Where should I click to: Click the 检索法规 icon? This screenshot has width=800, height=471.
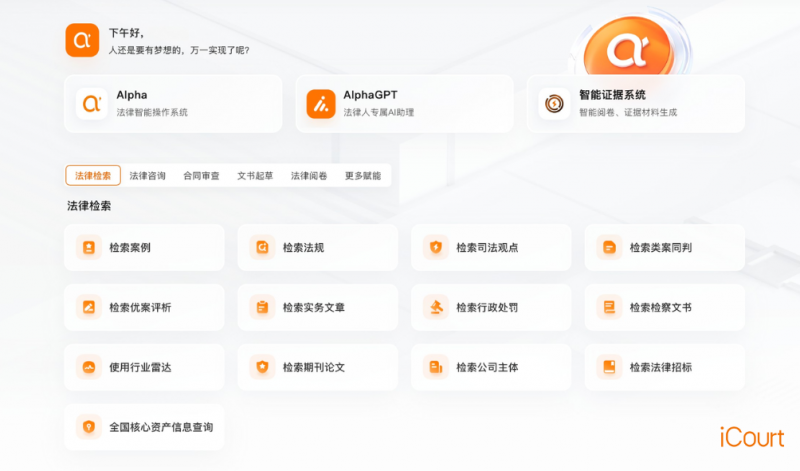click(262, 247)
